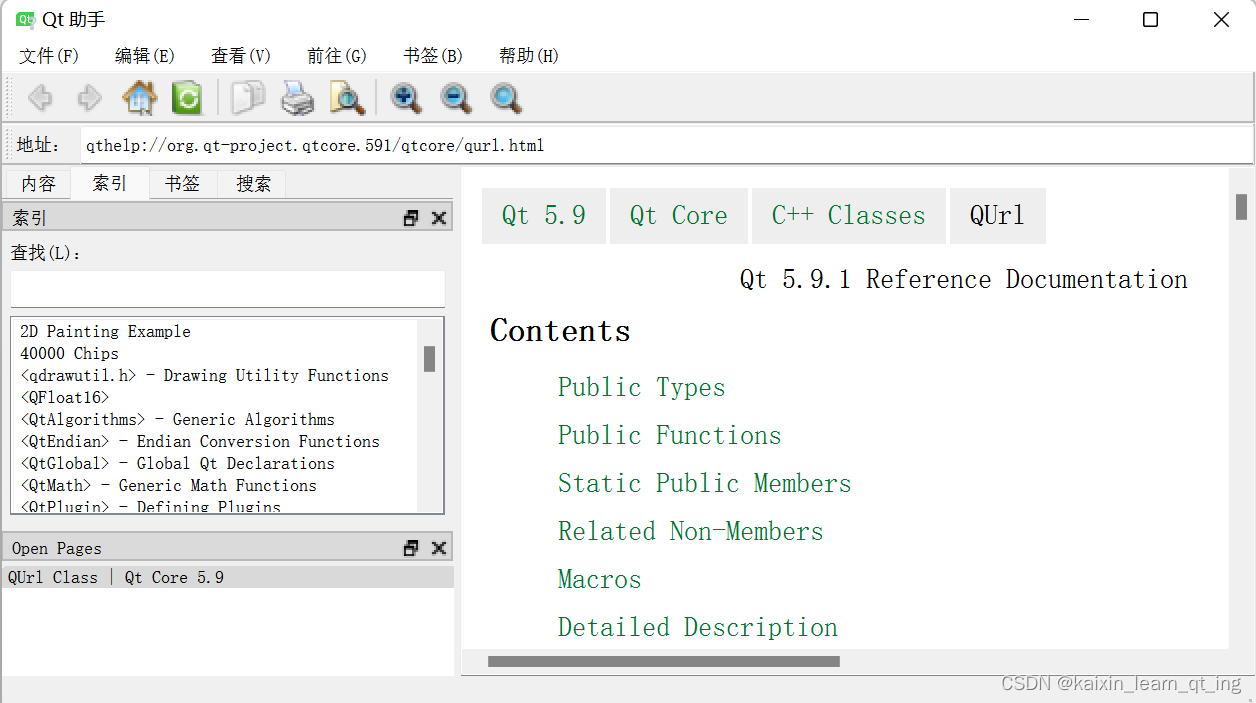Click the 地址 URL field
Screen dimensions: 1256x703
pos(666,145)
